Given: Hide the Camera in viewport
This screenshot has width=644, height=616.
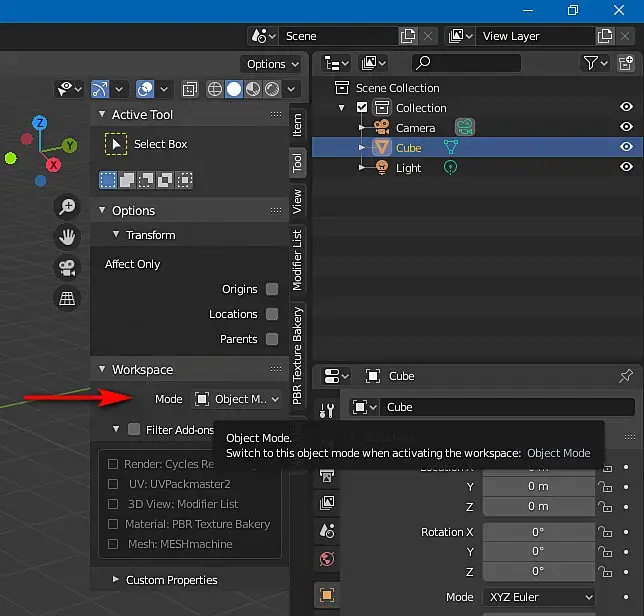Looking at the screenshot, I should pos(626,127).
